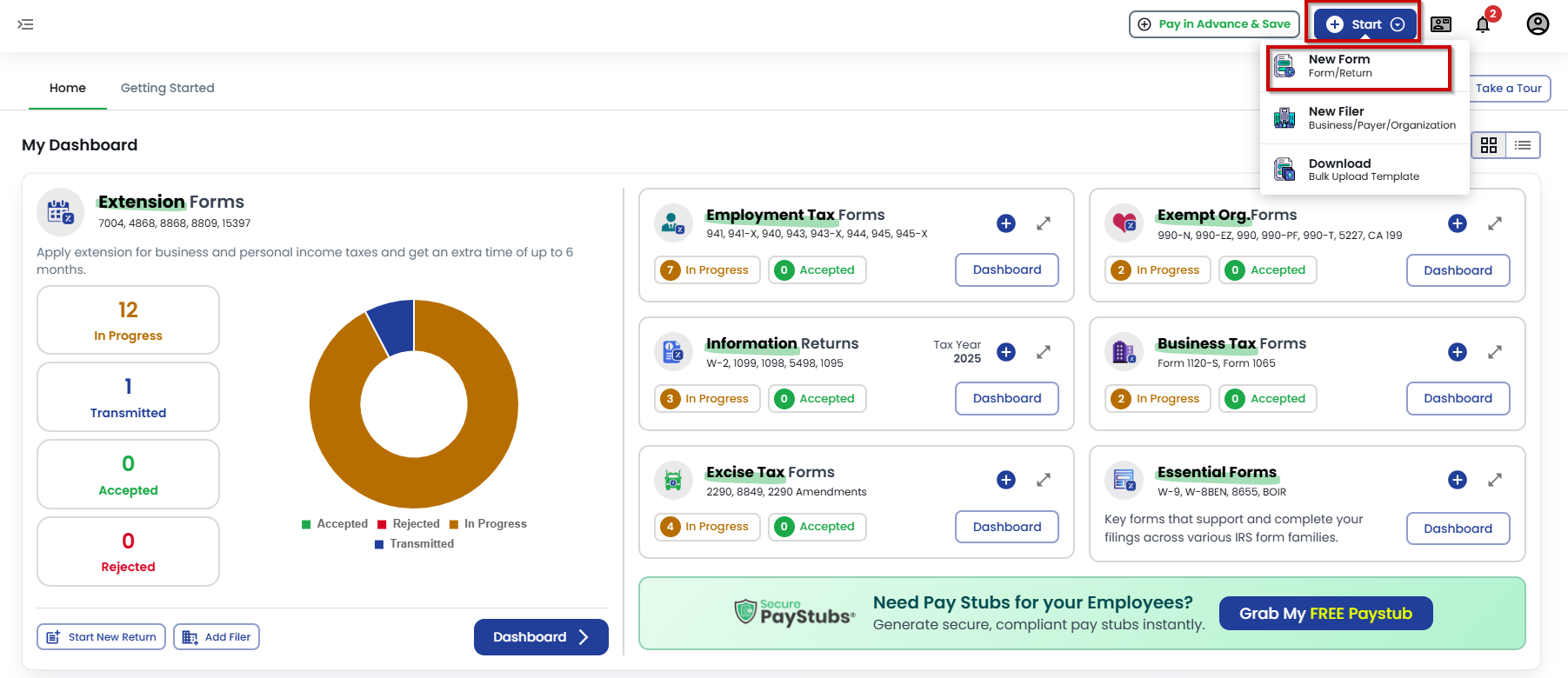Click Business Tax building icon

pyautogui.click(x=1124, y=352)
